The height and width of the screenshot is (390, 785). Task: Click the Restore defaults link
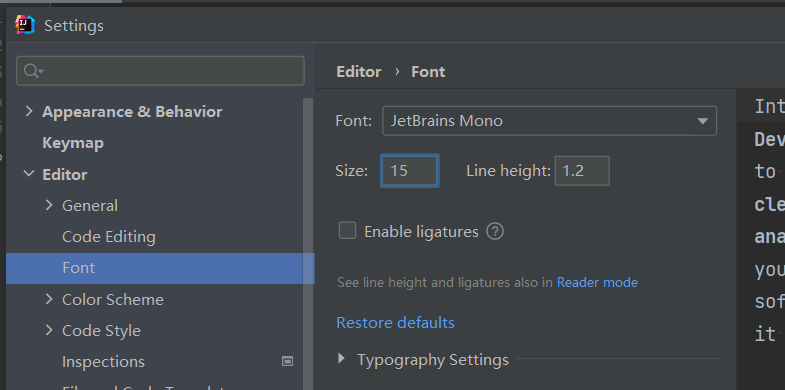pos(395,322)
